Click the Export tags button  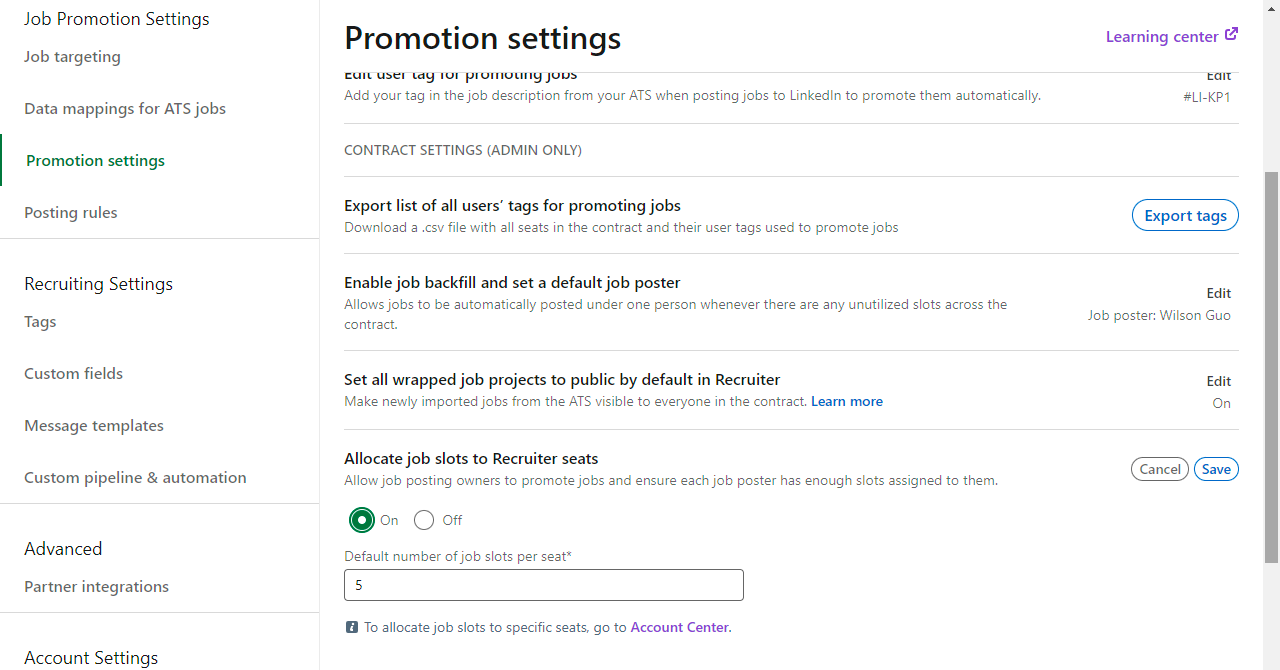point(1185,215)
